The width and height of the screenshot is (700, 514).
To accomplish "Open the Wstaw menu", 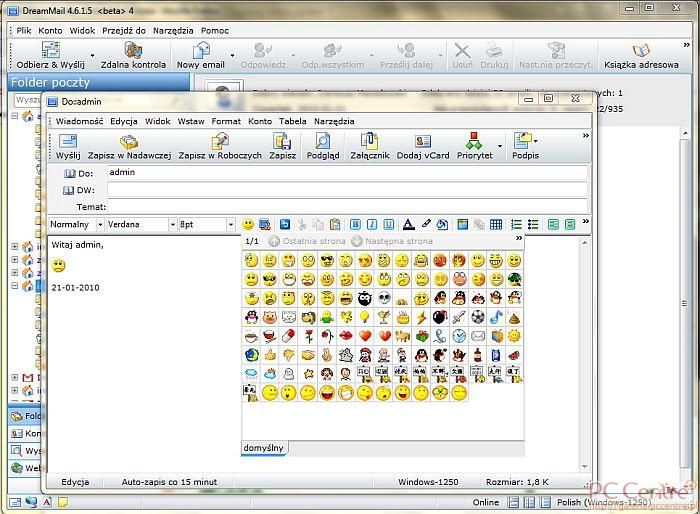I will click(x=191, y=121).
